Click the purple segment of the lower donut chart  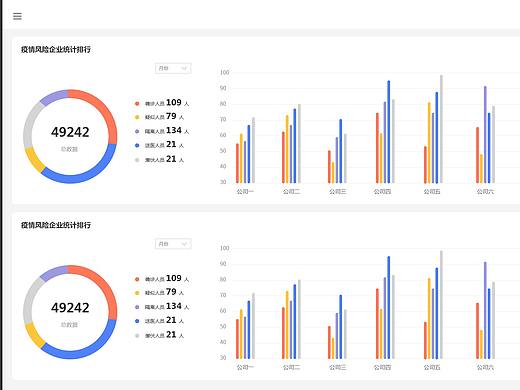coord(53,272)
